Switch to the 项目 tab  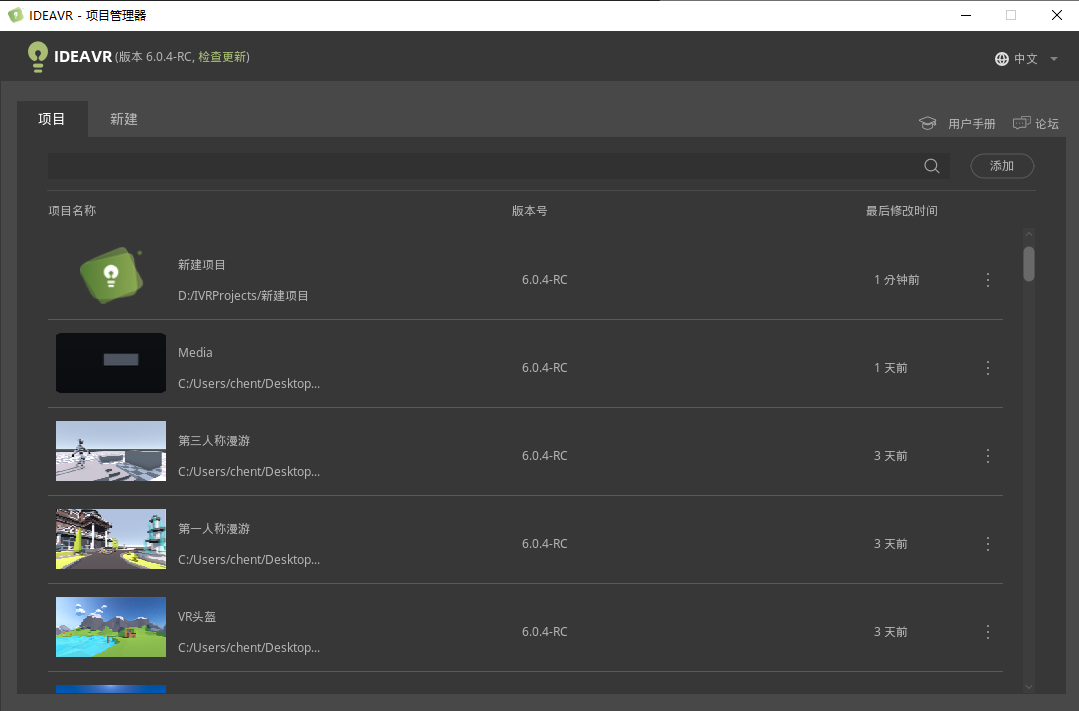[52, 119]
